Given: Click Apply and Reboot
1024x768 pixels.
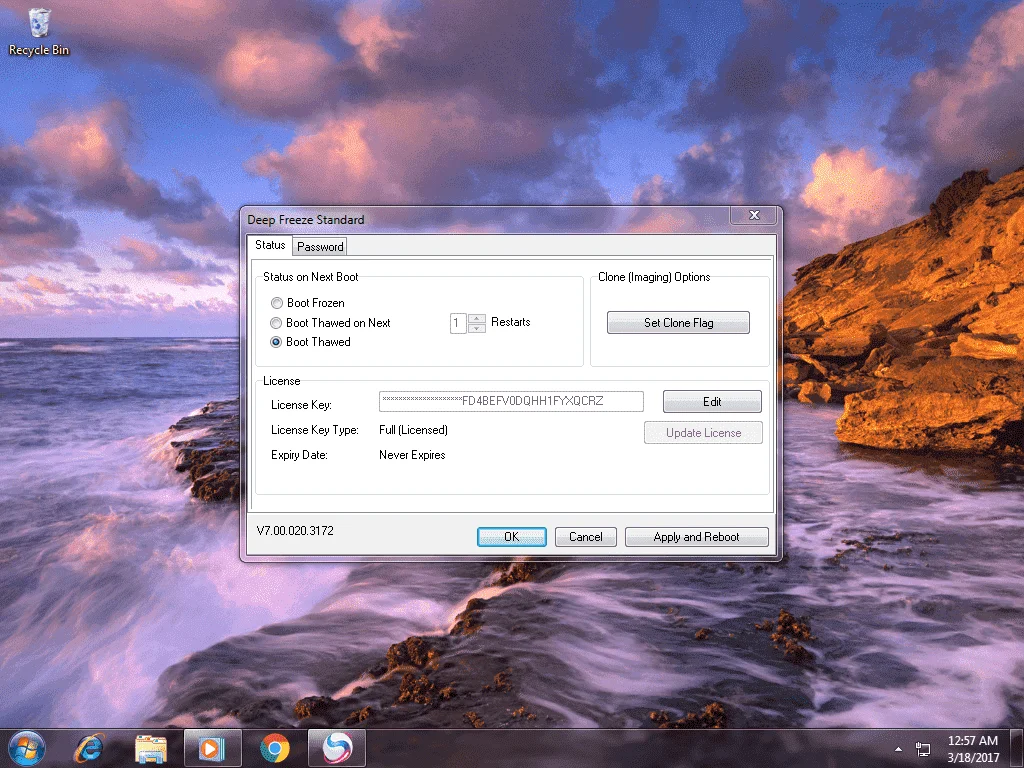Looking at the screenshot, I should tap(696, 537).
